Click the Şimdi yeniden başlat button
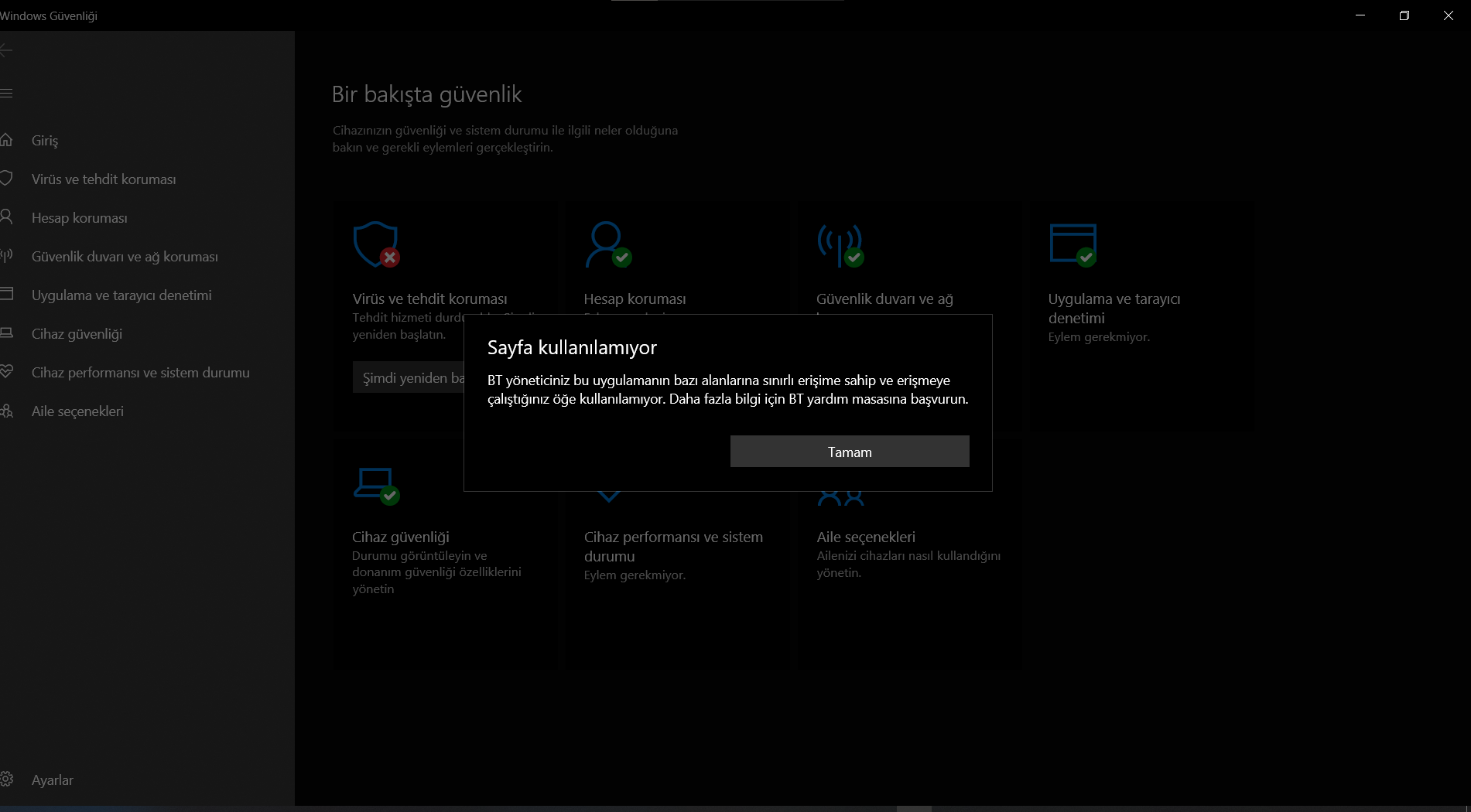Viewport: 1471px width, 812px height. click(409, 377)
